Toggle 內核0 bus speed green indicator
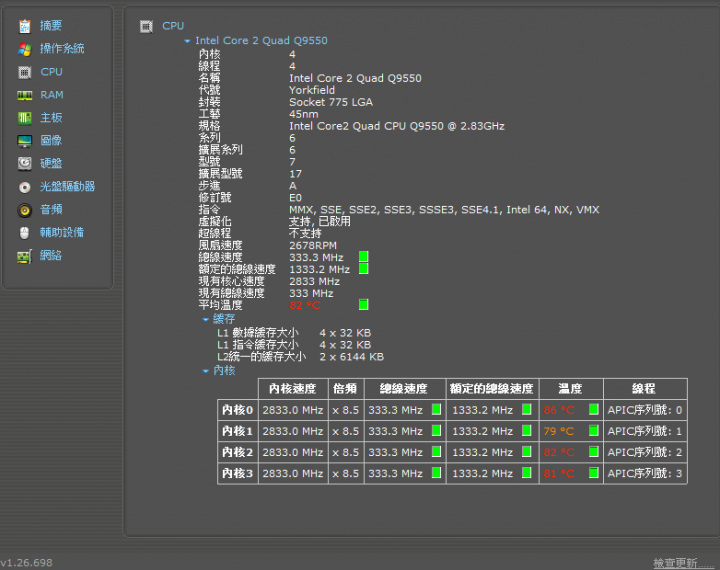 pos(437,409)
